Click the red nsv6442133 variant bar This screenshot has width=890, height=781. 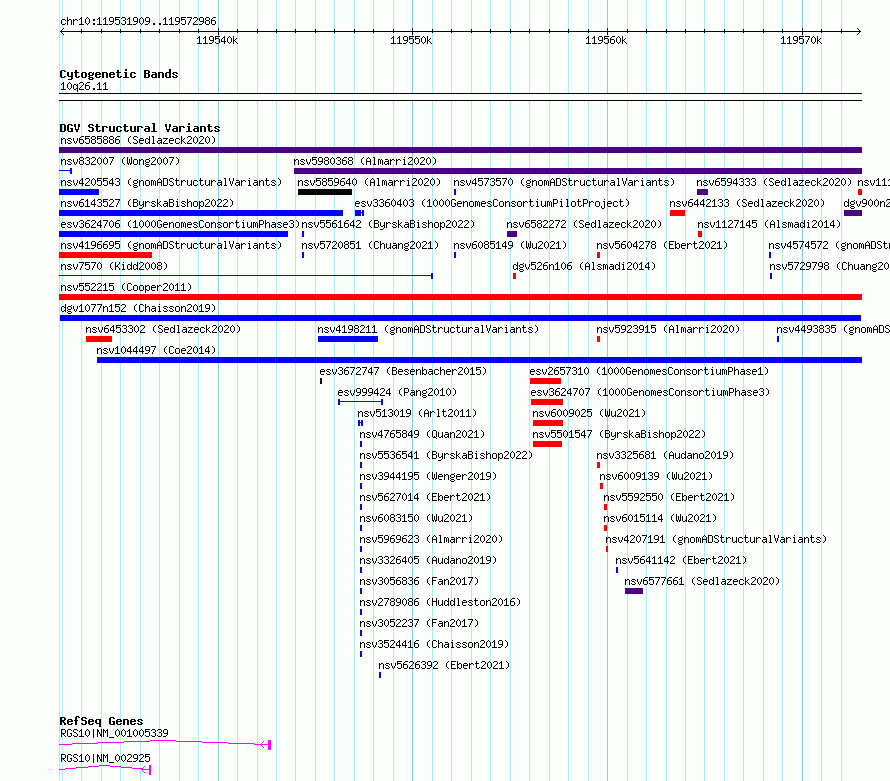tap(677, 213)
